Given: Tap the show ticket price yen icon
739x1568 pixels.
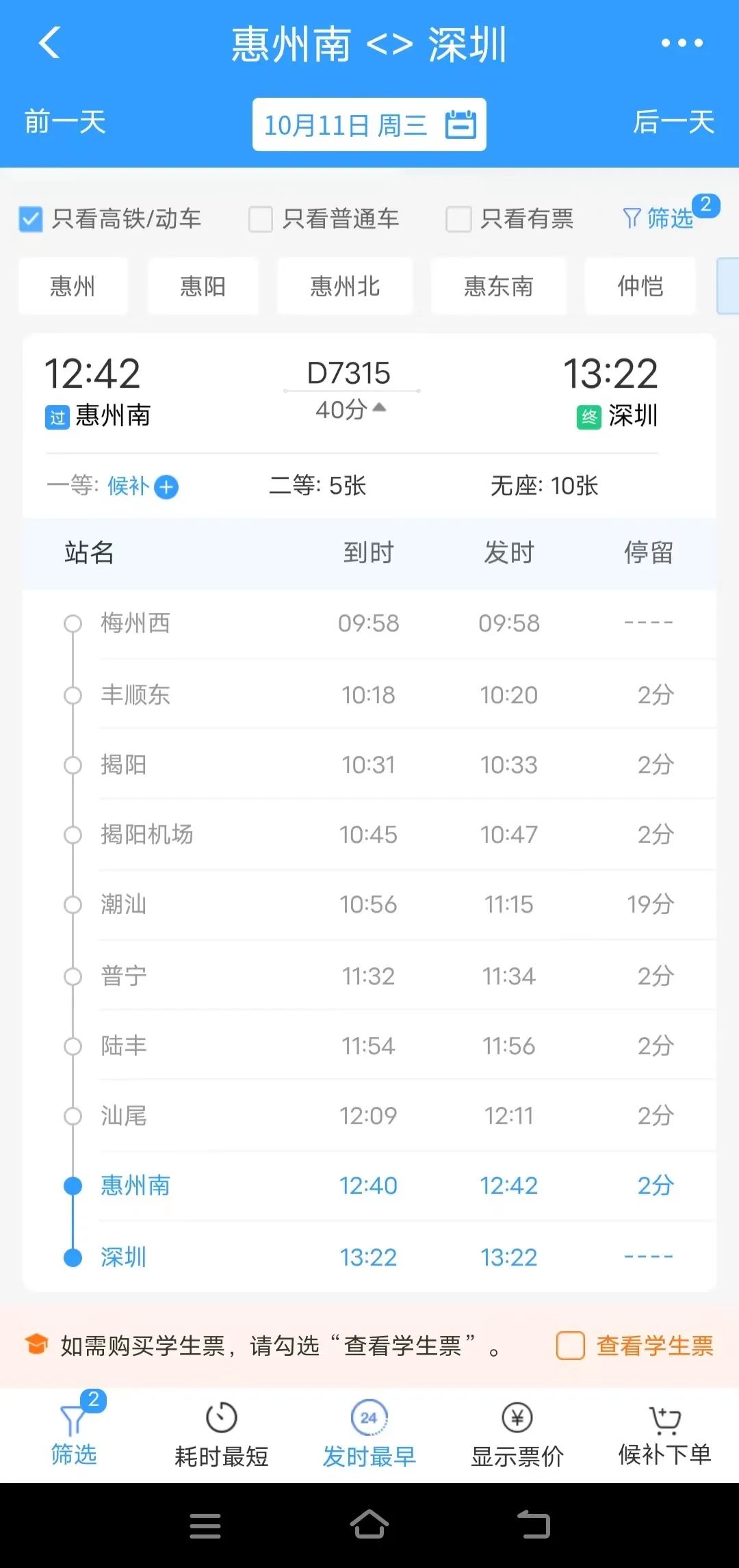Looking at the screenshot, I should (517, 1418).
